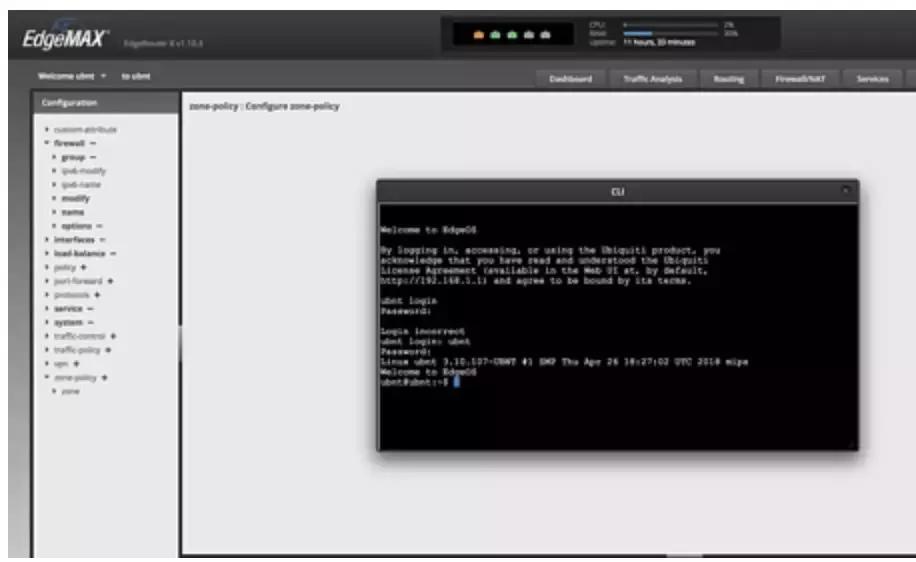Click the minus icon next to options
The image size is (916, 562).
pyautogui.click(x=99, y=226)
